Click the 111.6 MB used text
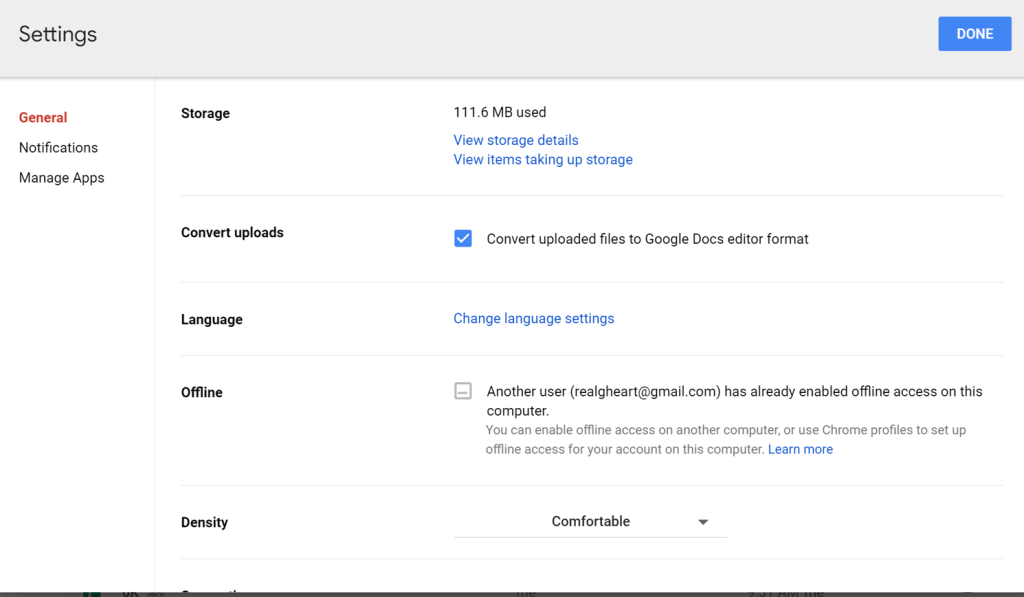The image size is (1024, 597). pyautogui.click(x=500, y=112)
